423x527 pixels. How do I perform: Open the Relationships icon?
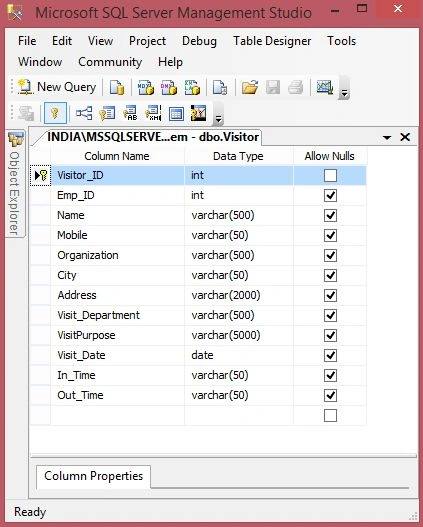click(84, 113)
